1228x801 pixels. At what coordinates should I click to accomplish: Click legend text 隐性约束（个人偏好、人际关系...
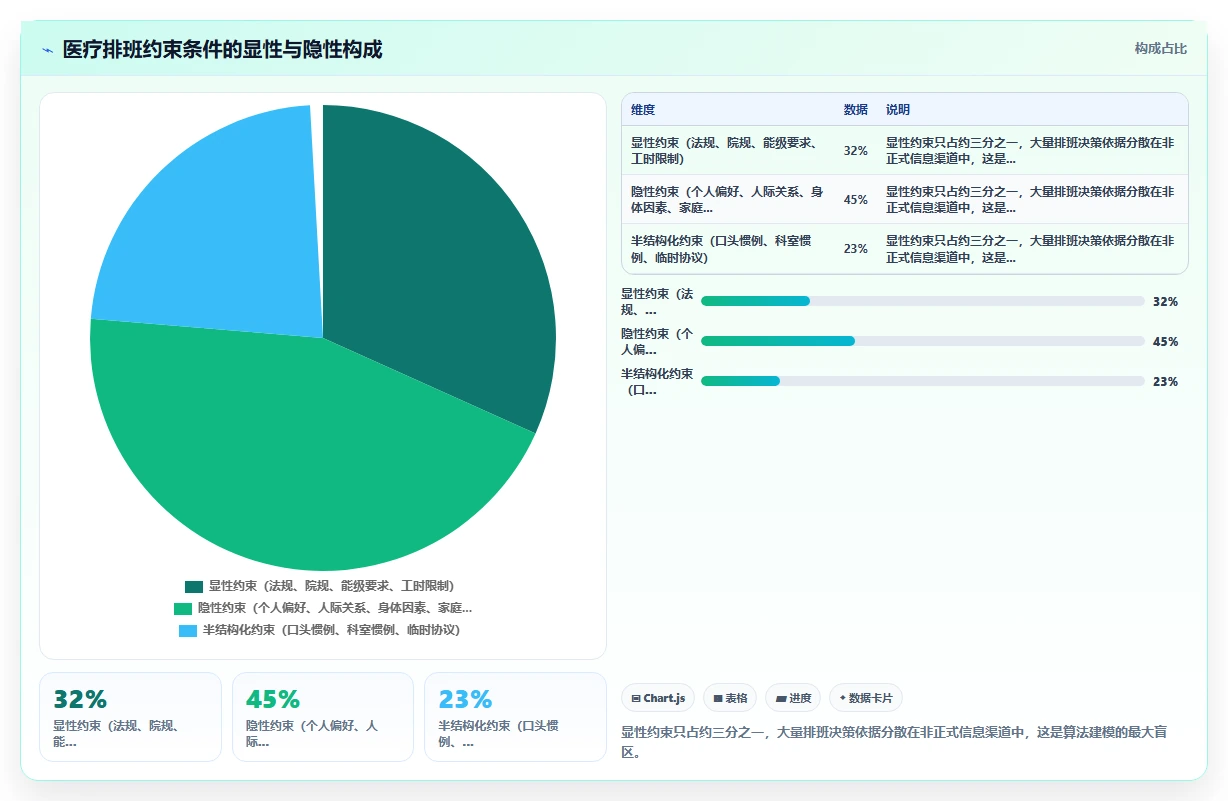335,609
